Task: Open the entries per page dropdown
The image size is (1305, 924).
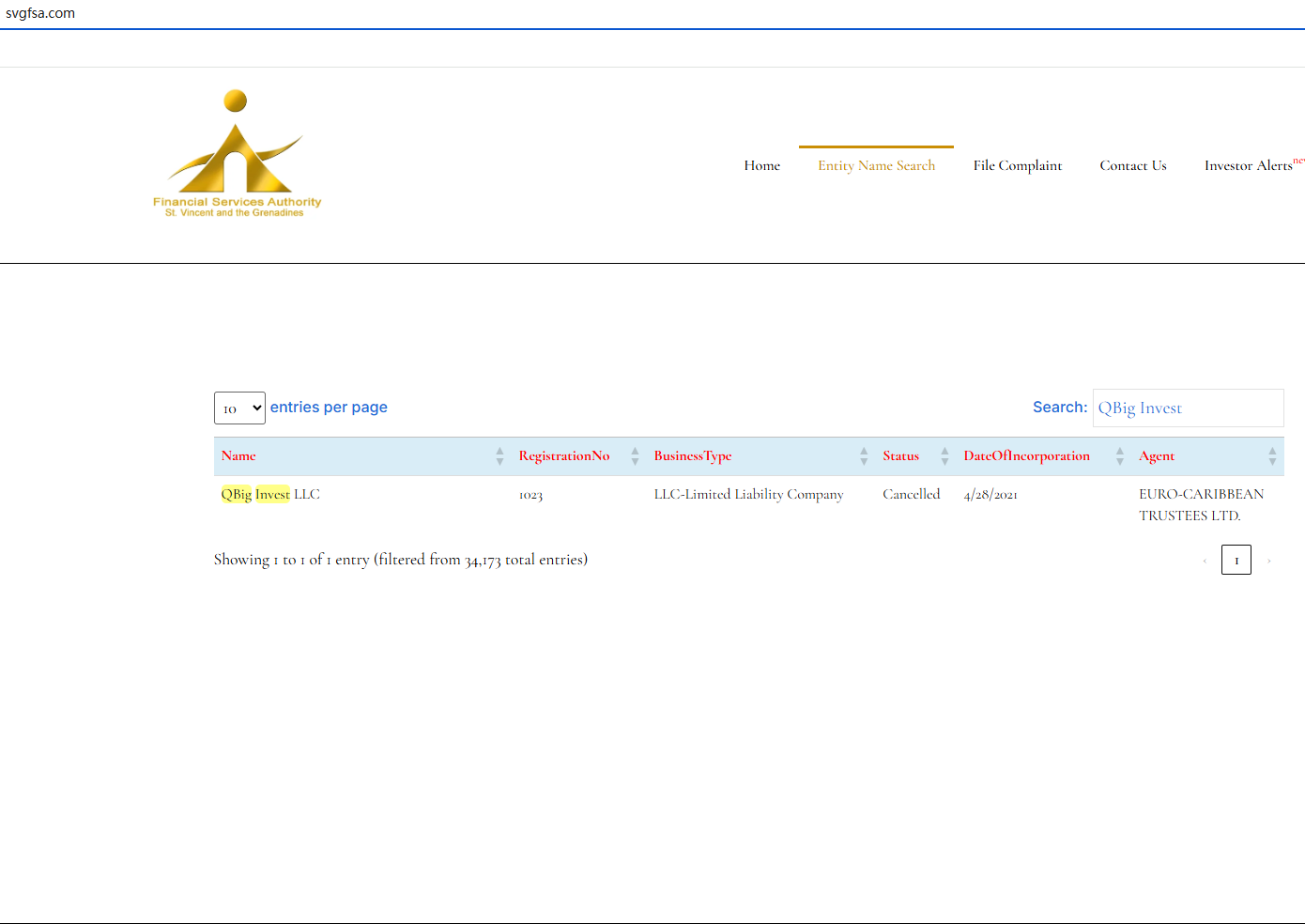Action: pos(239,408)
